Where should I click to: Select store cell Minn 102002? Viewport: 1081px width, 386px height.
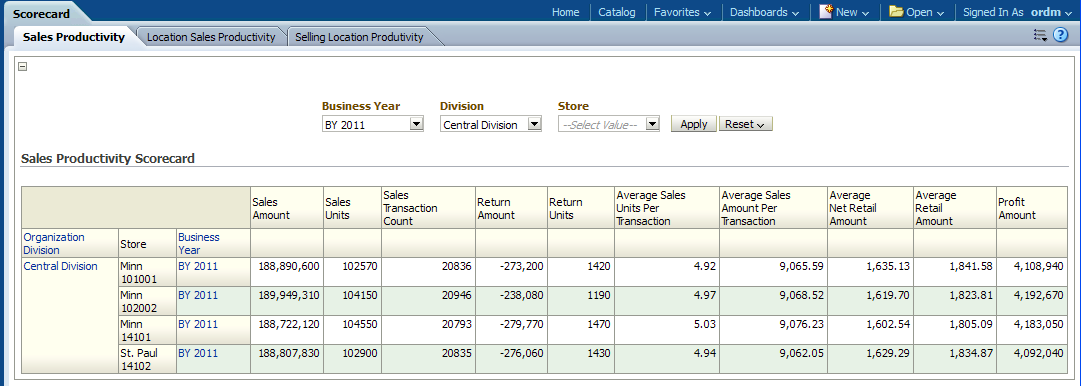pos(148,301)
